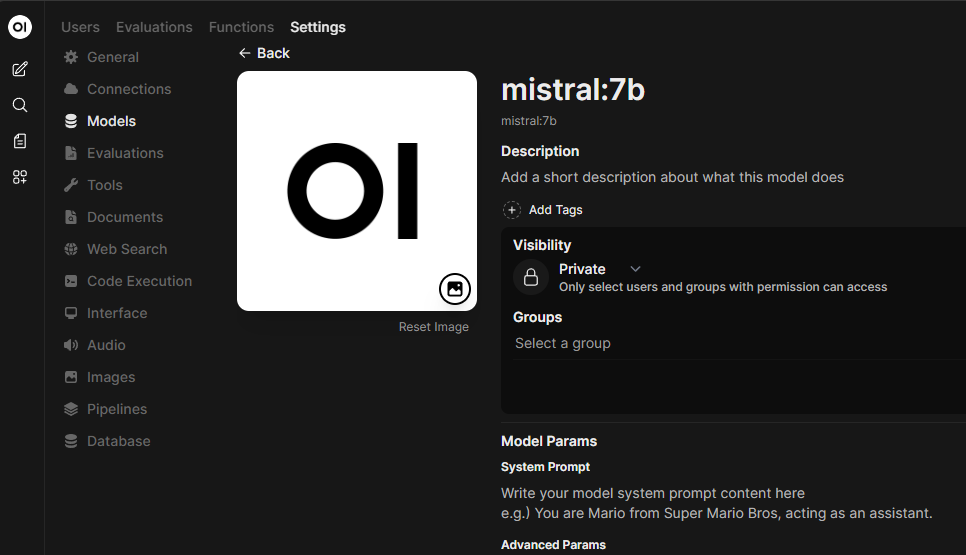This screenshot has width=966, height=555.
Task: Click the Open WebUI logo icon
Action: pos(20,27)
